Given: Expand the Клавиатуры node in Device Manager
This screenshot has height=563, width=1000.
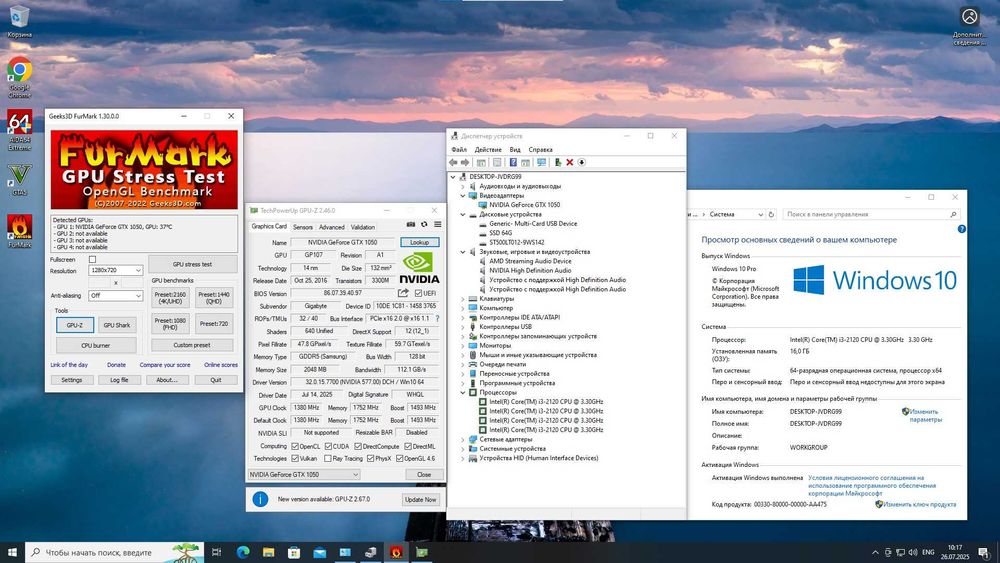Looking at the screenshot, I should pos(463,298).
